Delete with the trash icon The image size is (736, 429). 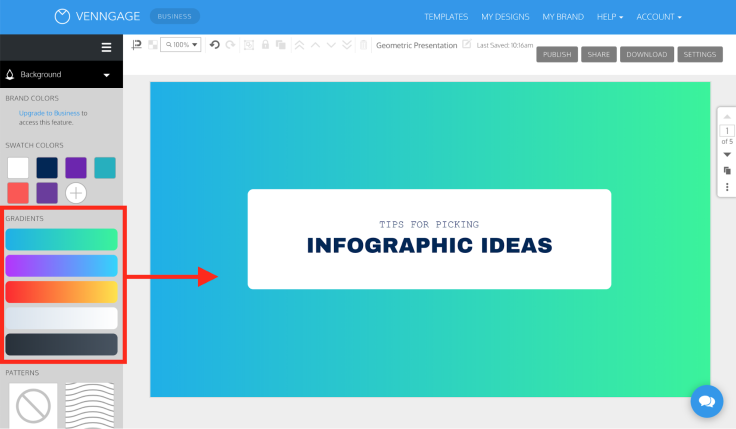coord(363,45)
